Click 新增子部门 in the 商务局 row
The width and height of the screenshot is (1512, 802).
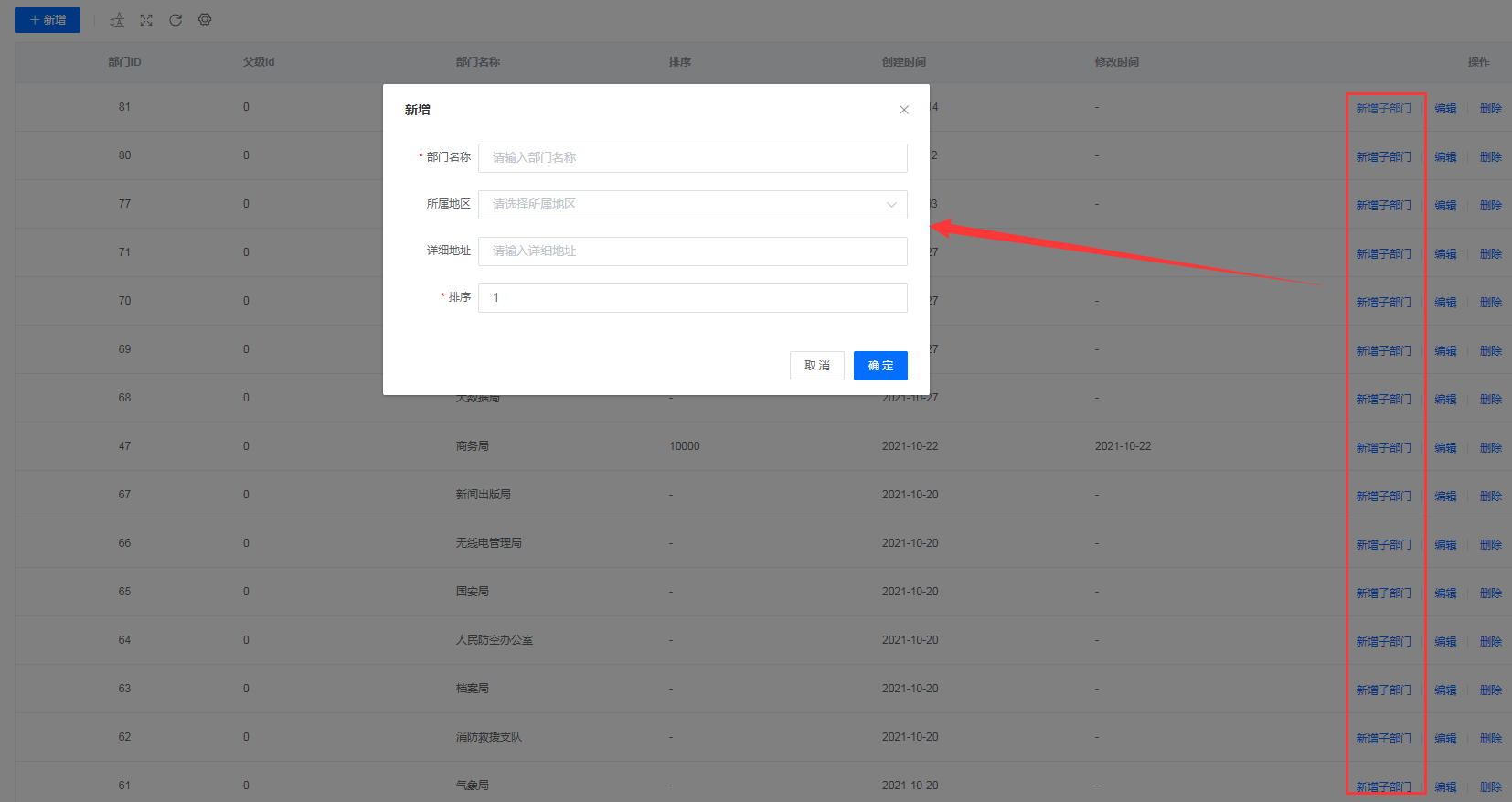[x=1383, y=448]
